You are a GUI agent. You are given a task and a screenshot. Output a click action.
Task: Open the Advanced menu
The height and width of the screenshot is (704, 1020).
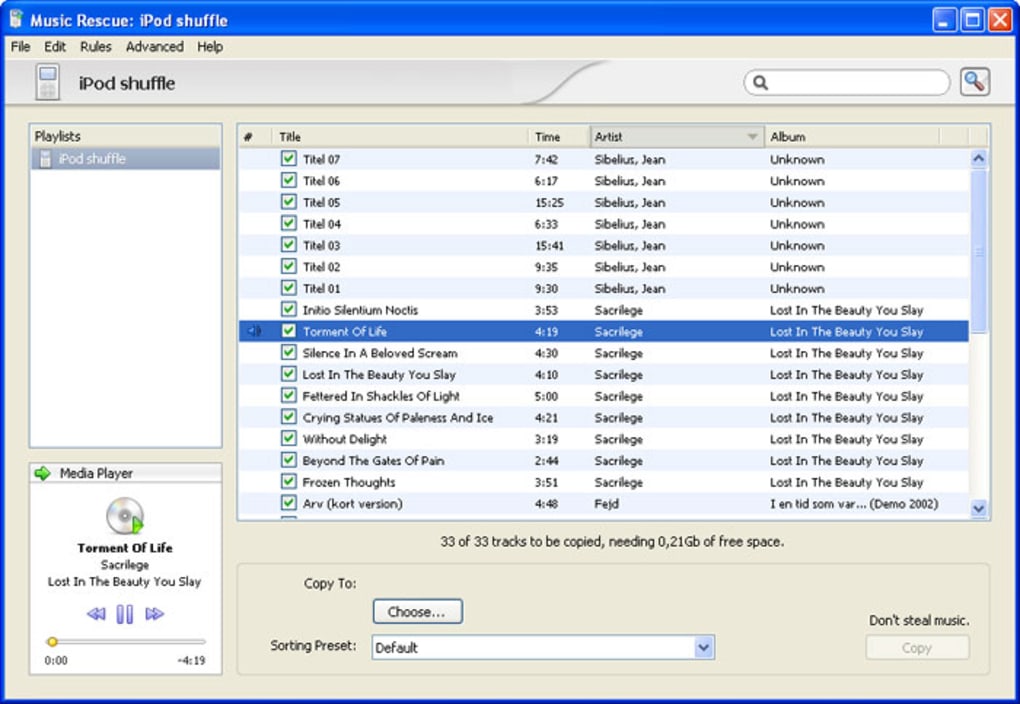155,47
